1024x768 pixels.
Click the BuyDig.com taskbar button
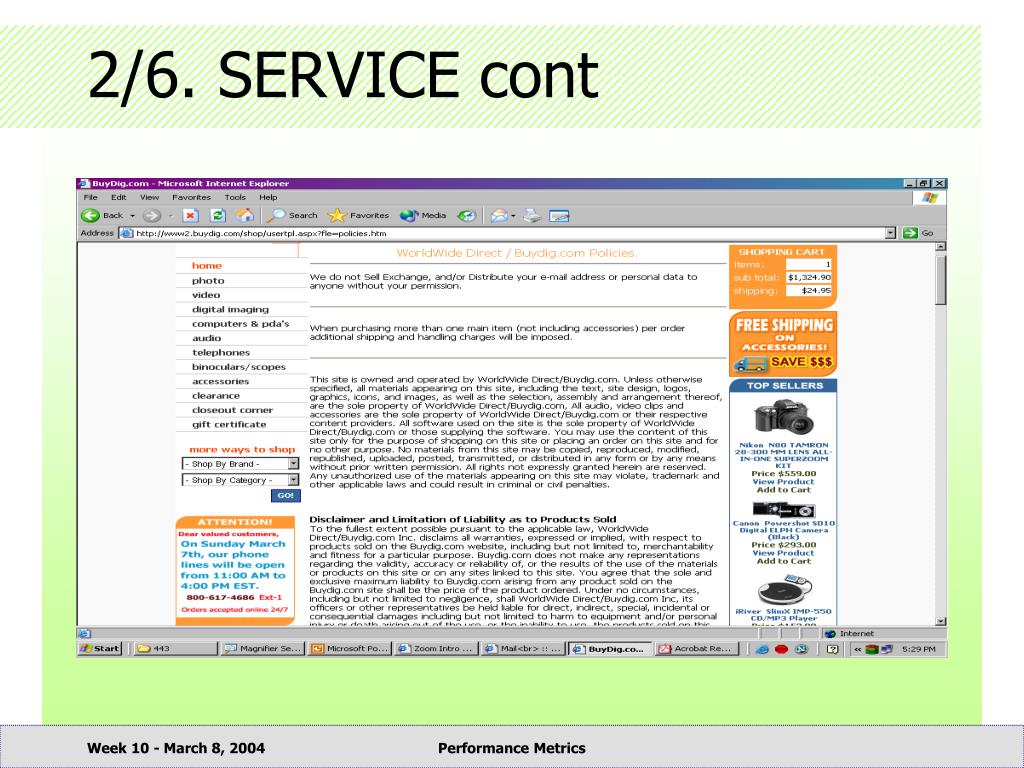[x=610, y=648]
